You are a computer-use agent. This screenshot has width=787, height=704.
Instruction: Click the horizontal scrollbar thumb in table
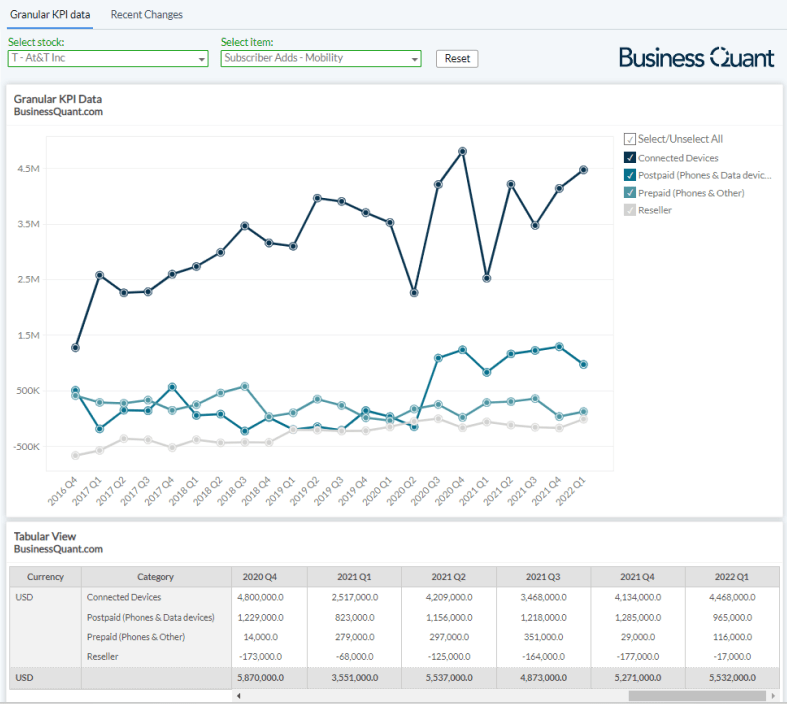(x=697, y=695)
